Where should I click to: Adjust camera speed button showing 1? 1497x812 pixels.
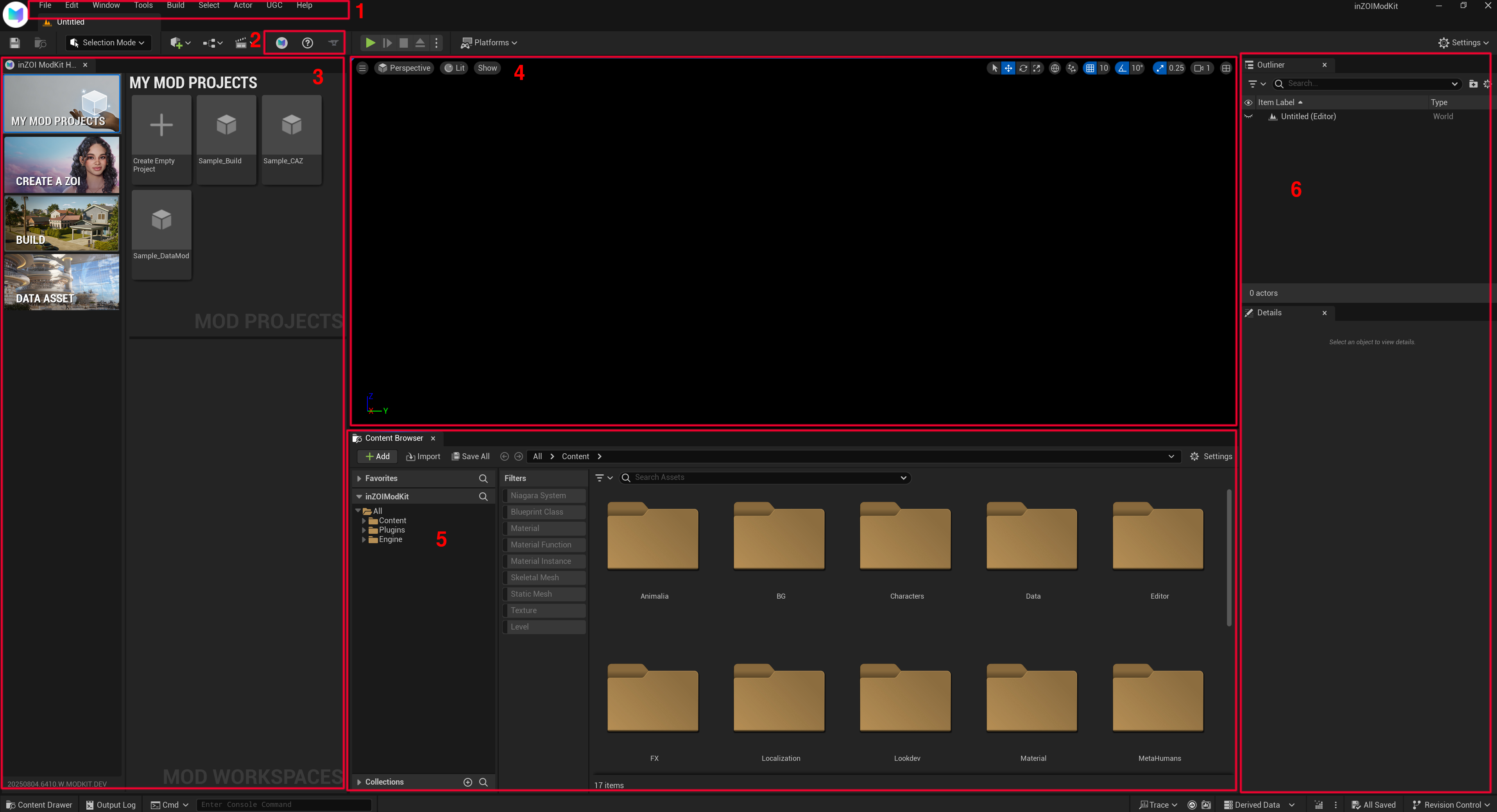[1202, 68]
